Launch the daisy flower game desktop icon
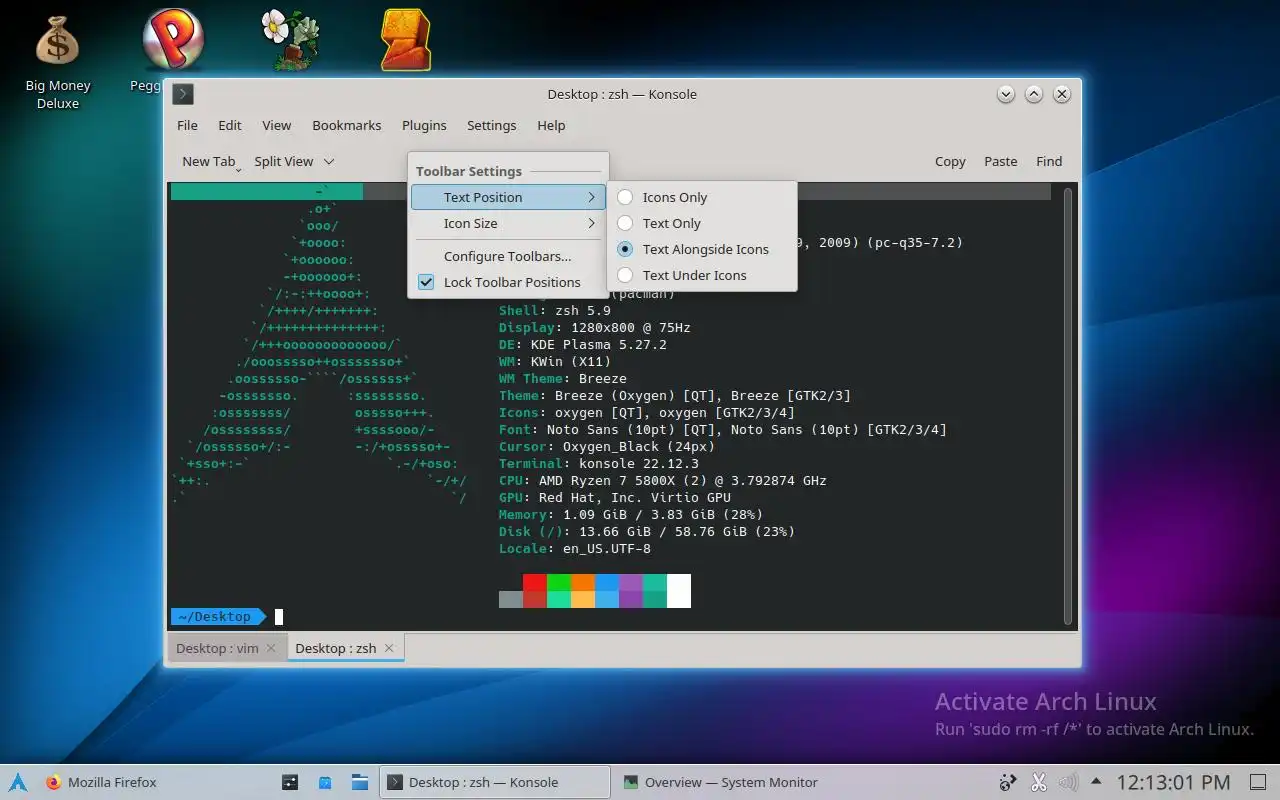The width and height of the screenshot is (1280, 800). click(290, 40)
